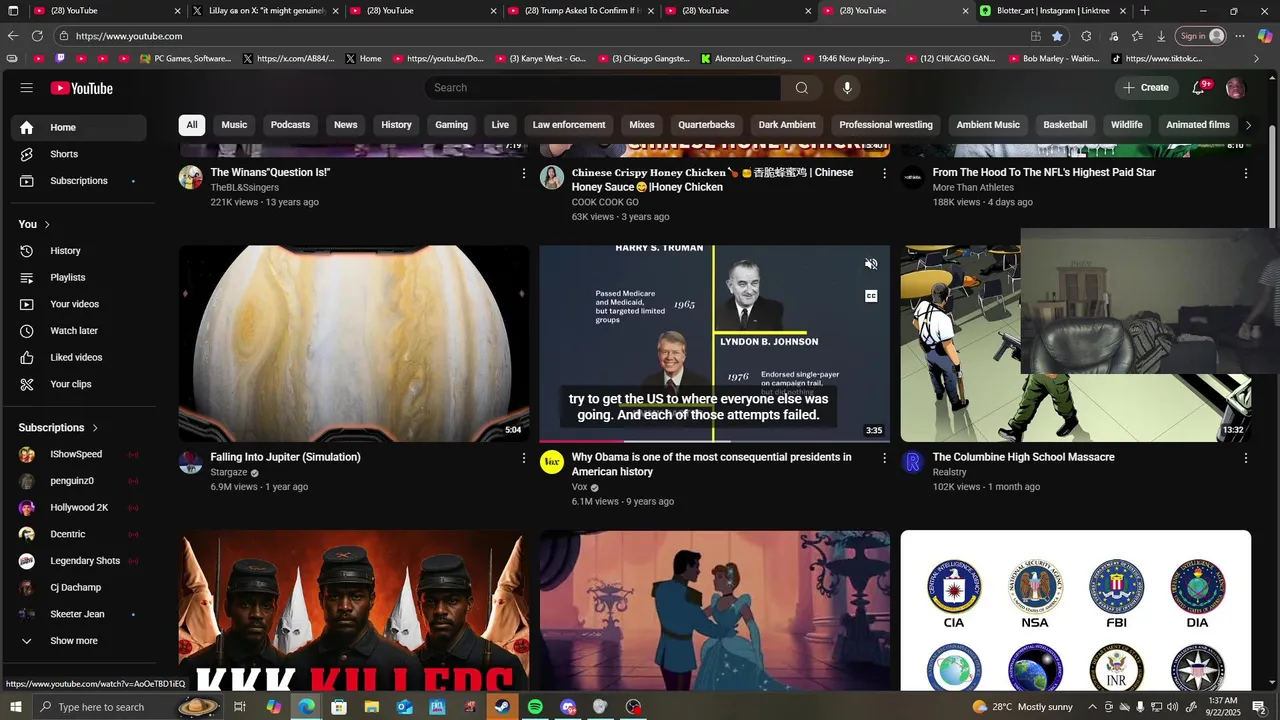Open options for From The Hood video
1280x720 pixels.
click(x=1246, y=173)
